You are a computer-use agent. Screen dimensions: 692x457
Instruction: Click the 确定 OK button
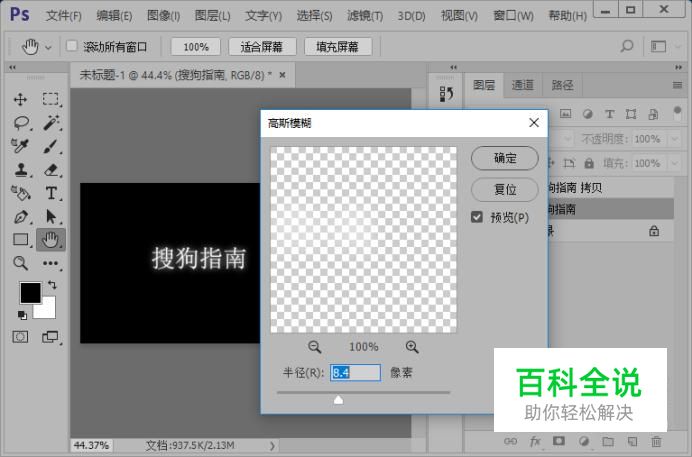(505, 158)
